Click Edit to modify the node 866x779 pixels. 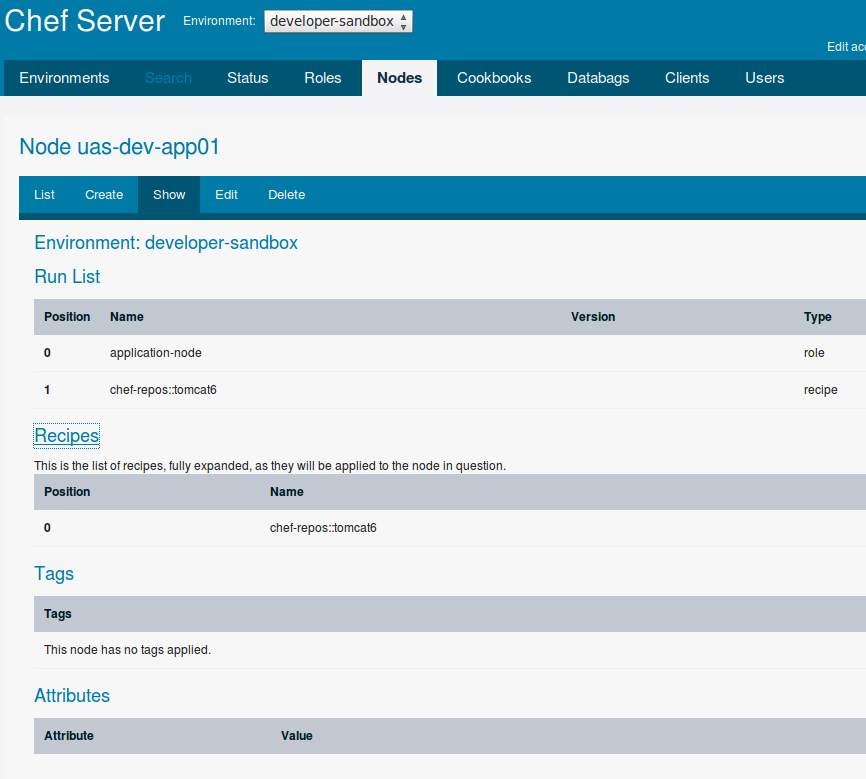[x=226, y=194]
